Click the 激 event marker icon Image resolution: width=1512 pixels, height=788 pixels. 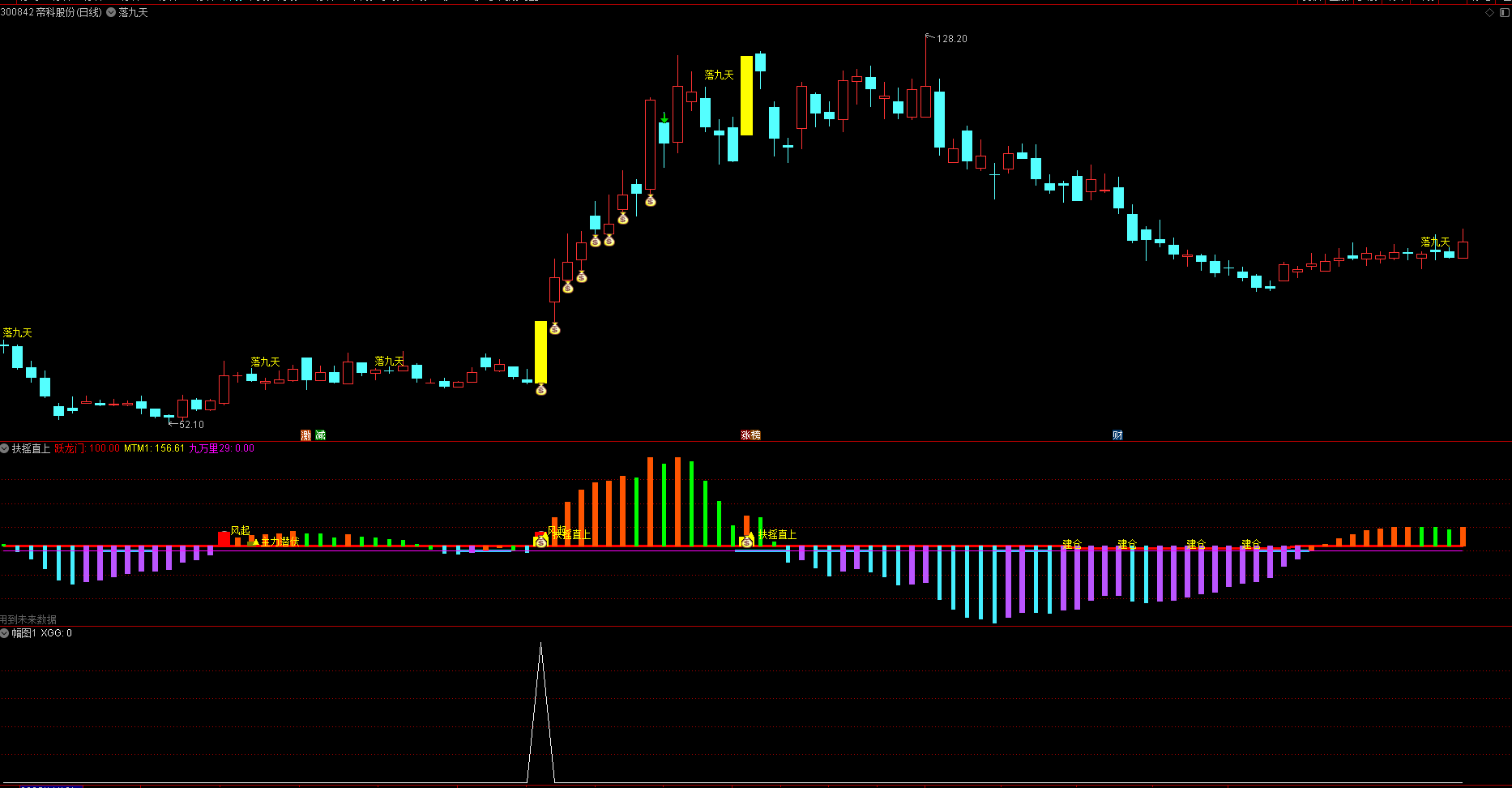tap(305, 435)
